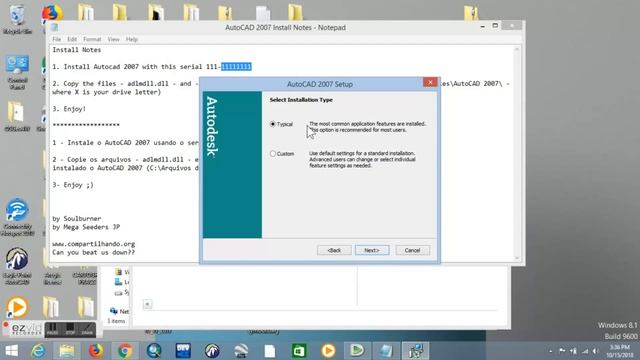The width and height of the screenshot is (640, 360).
Task: Click the Notepad title bar icon
Action: [x=55, y=27]
